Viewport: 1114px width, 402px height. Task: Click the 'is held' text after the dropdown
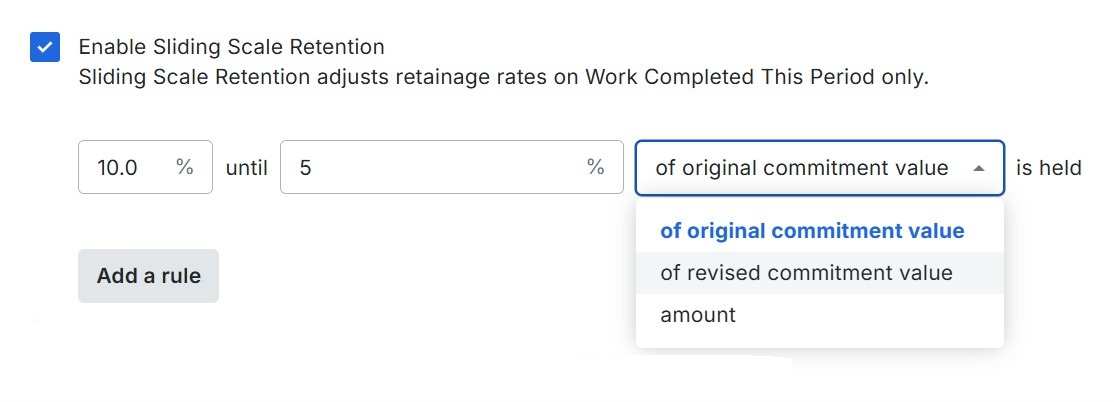[x=1048, y=168]
